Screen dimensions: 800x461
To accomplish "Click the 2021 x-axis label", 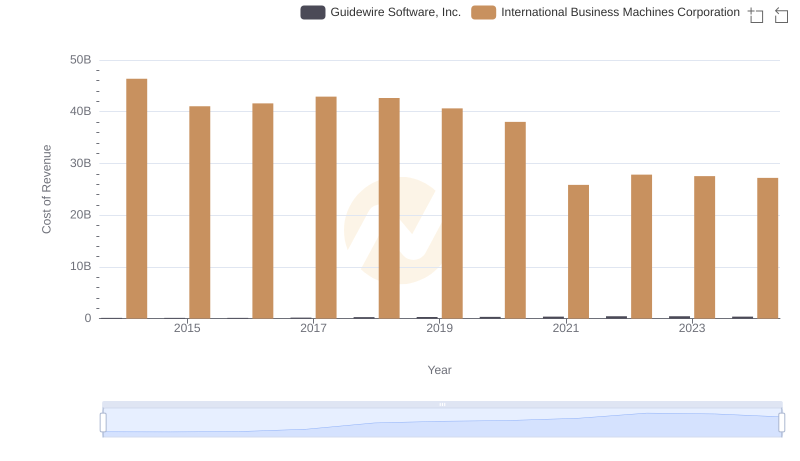I will pyautogui.click(x=566, y=328).
